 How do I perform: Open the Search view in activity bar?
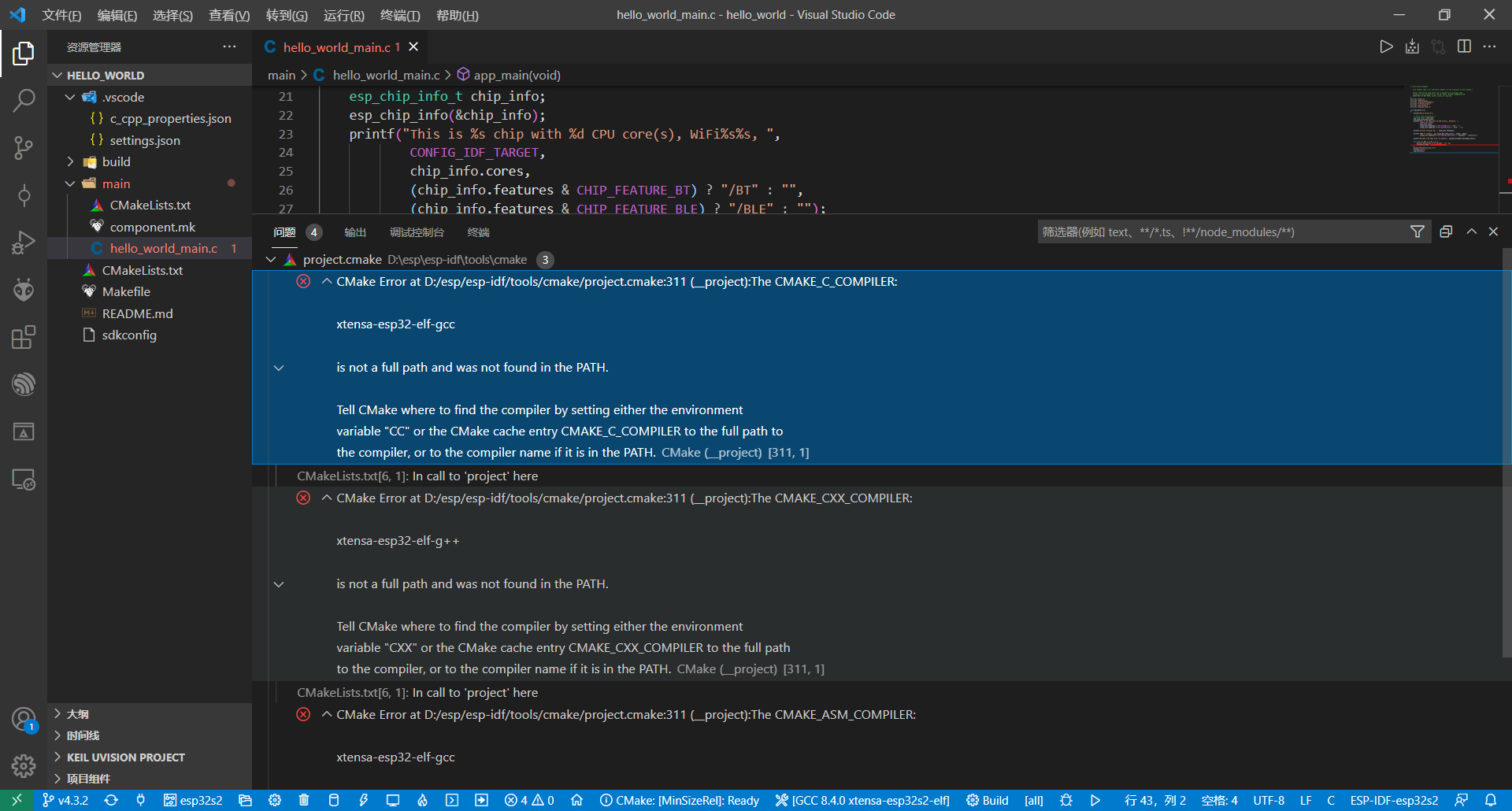click(24, 100)
